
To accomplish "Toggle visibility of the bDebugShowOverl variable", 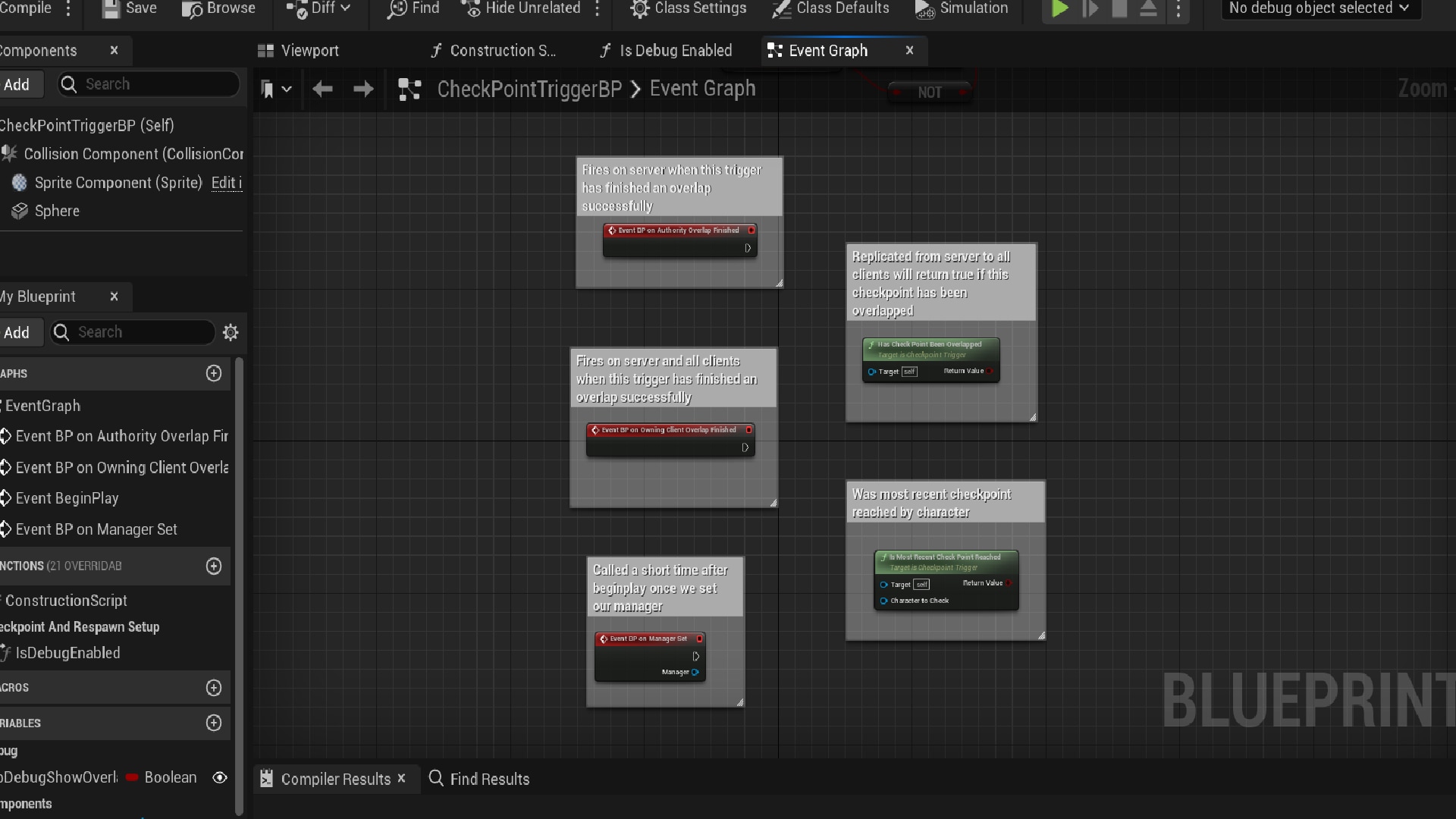I will pos(219,777).
